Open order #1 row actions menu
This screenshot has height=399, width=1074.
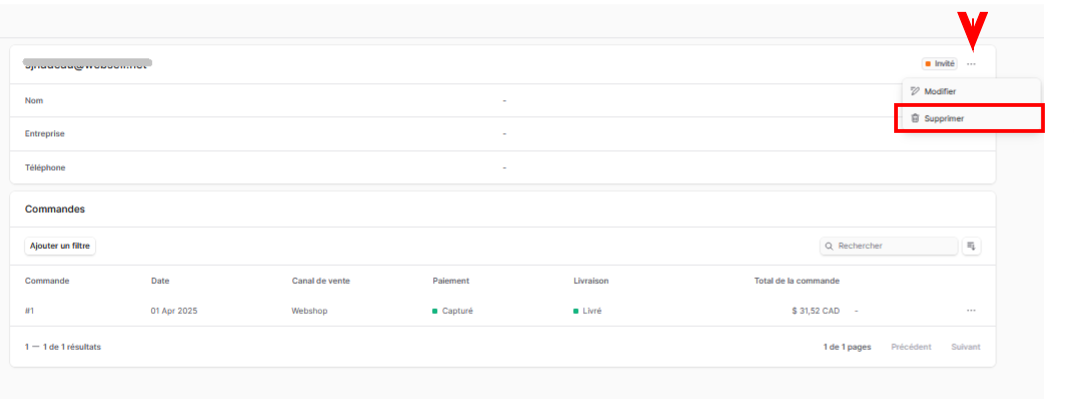(971, 311)
